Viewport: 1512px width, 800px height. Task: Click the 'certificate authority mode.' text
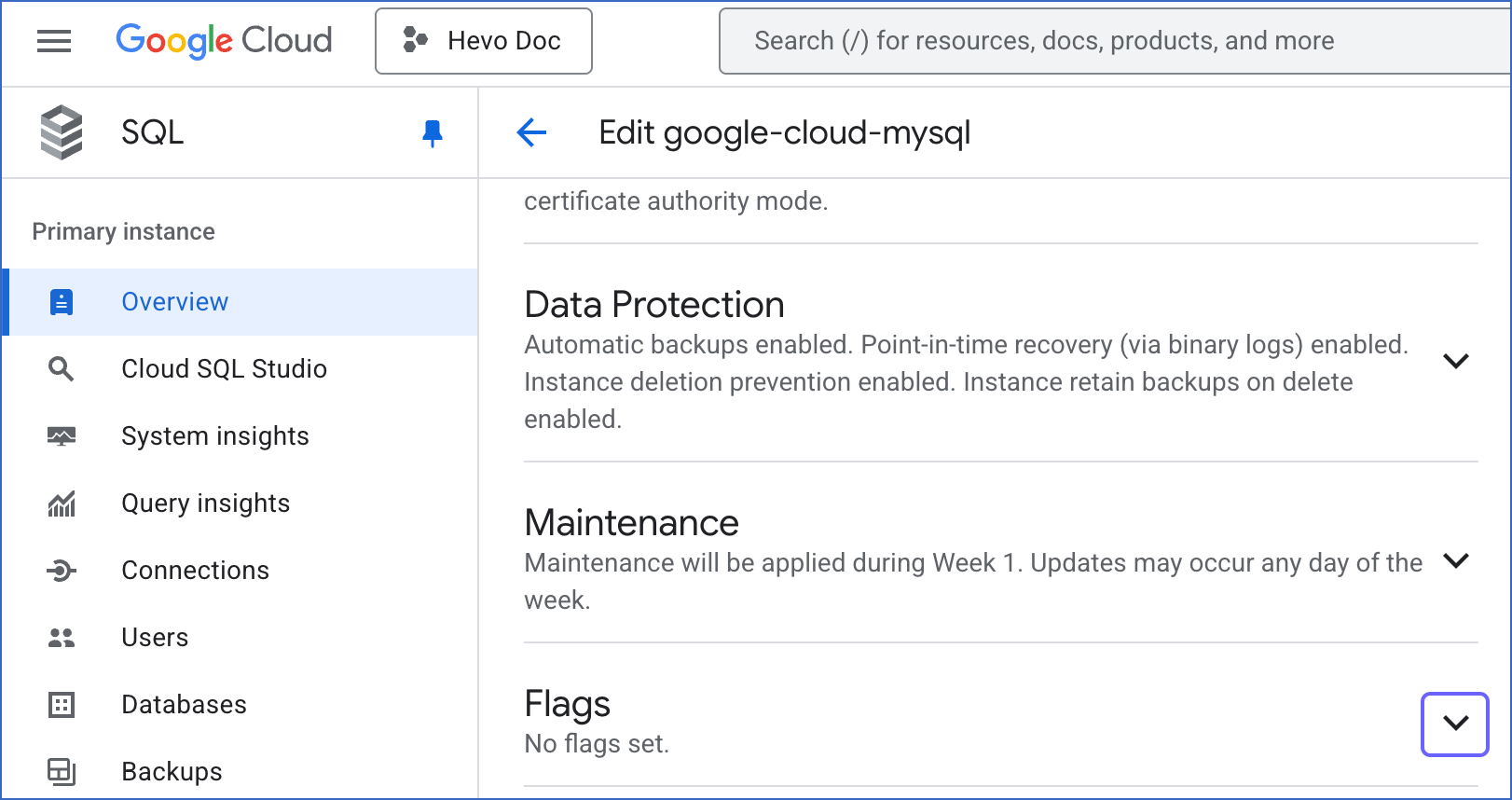tap(676, 201)
